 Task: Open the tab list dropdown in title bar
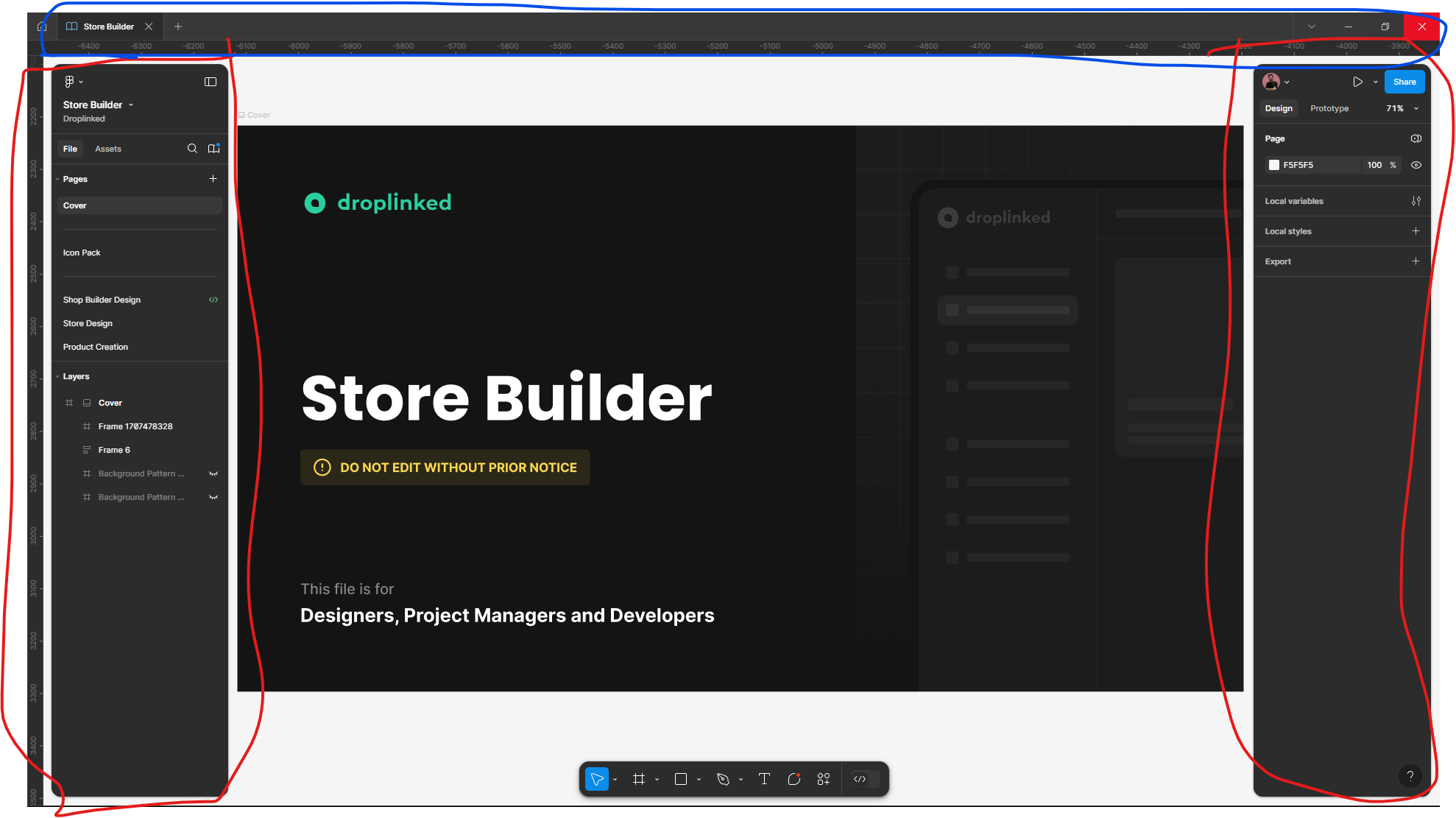1312,27
